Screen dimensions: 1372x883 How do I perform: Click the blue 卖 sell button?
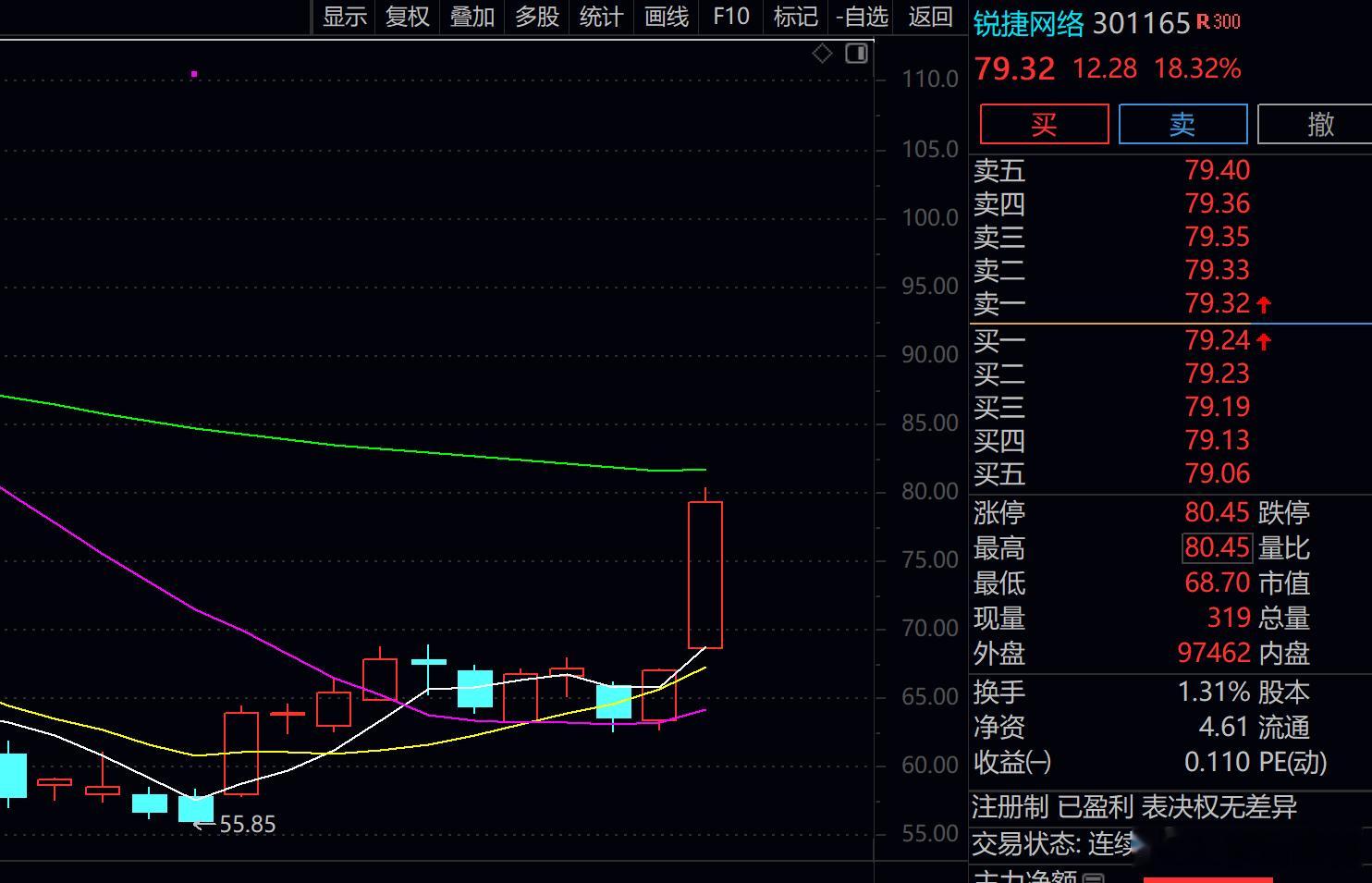(x=1182, y=124)
